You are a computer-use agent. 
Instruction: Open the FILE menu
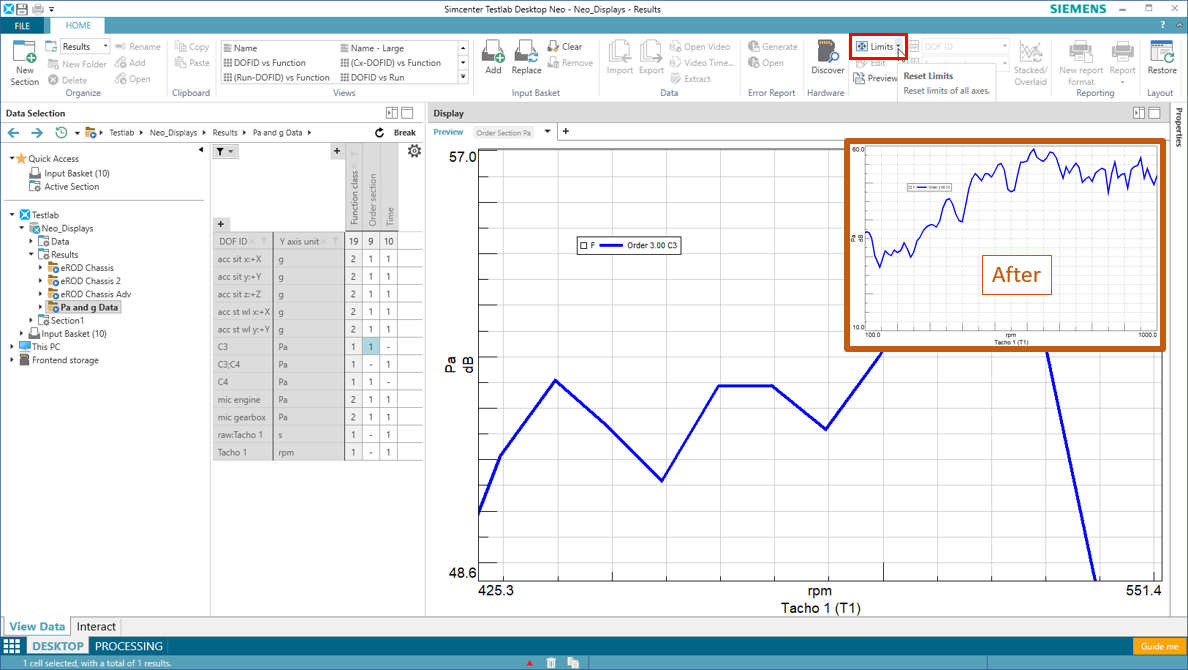pyautogui.click(x=22, y=26)
